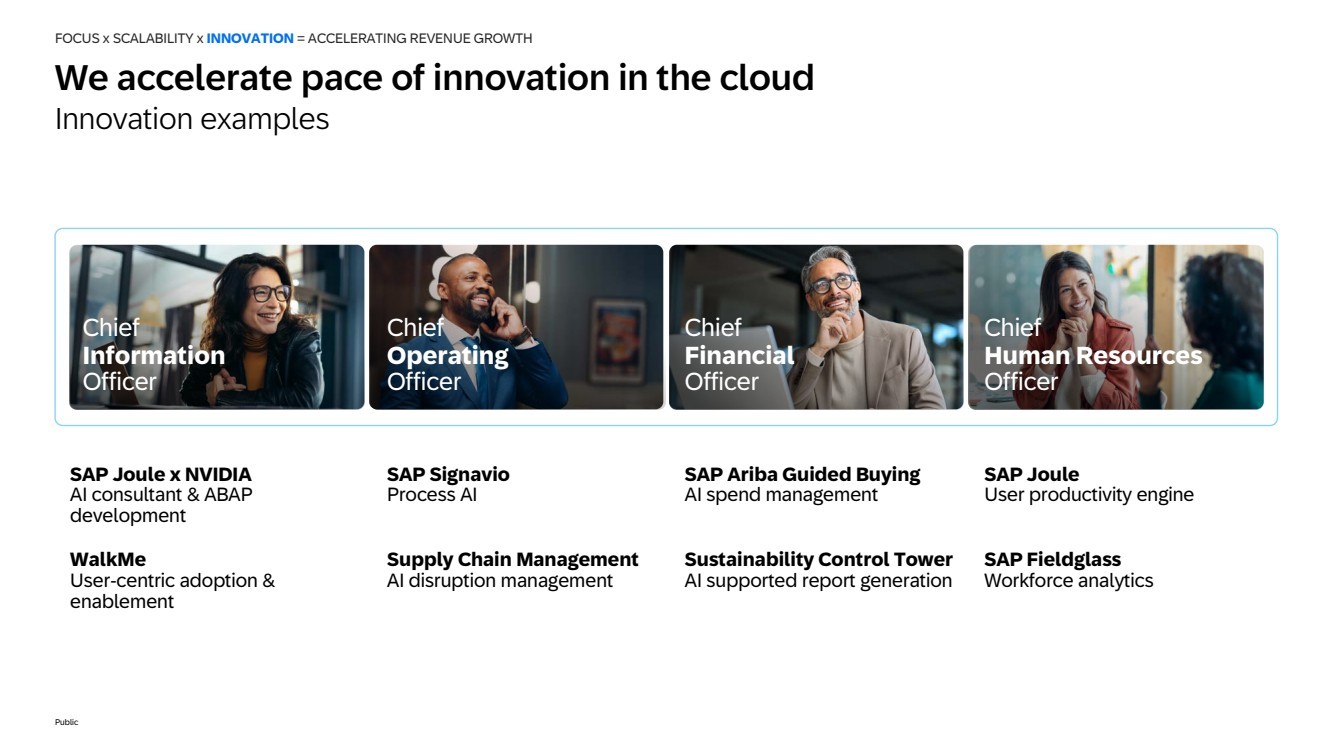Open the Chief Financial Officer photo card
This screenshot has height=749, width=1333.
815,327
